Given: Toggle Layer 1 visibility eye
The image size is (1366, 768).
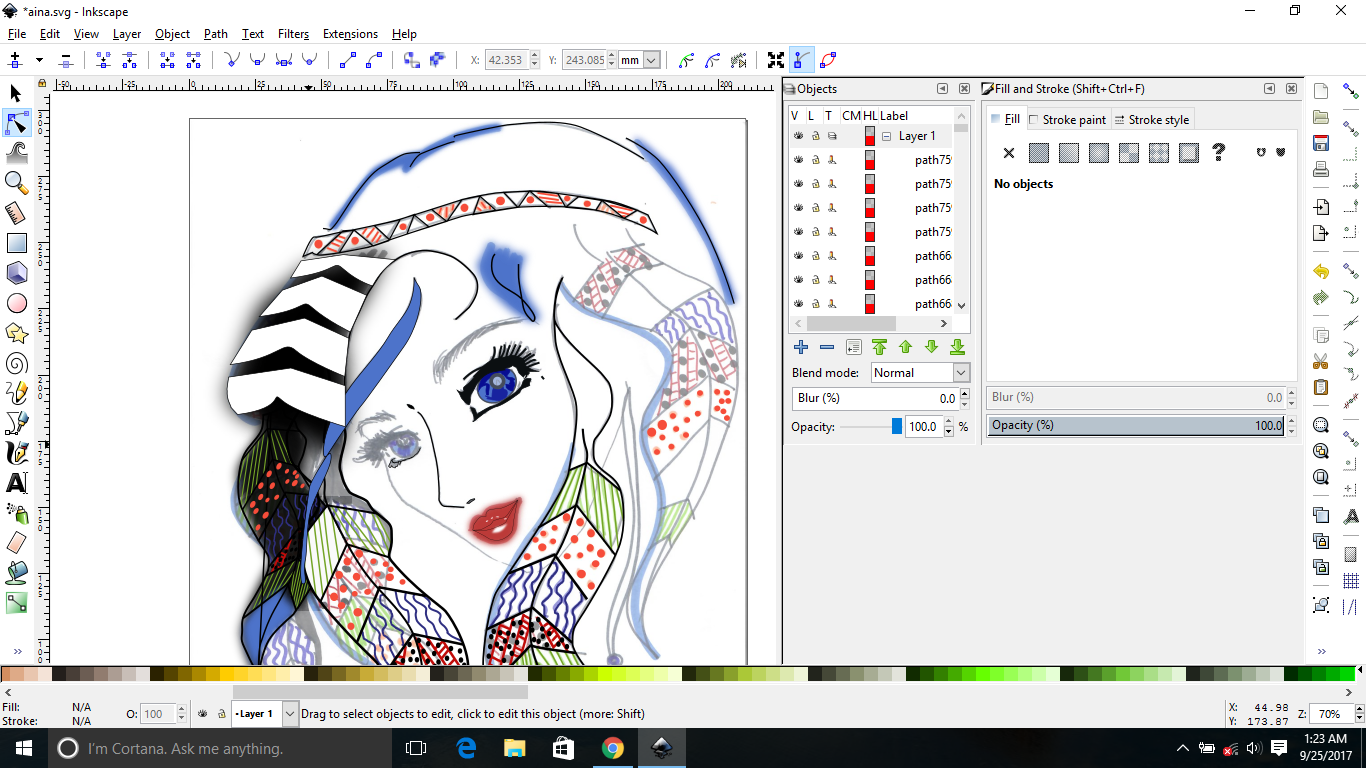Looking at the screenshot, I should 798,136.
